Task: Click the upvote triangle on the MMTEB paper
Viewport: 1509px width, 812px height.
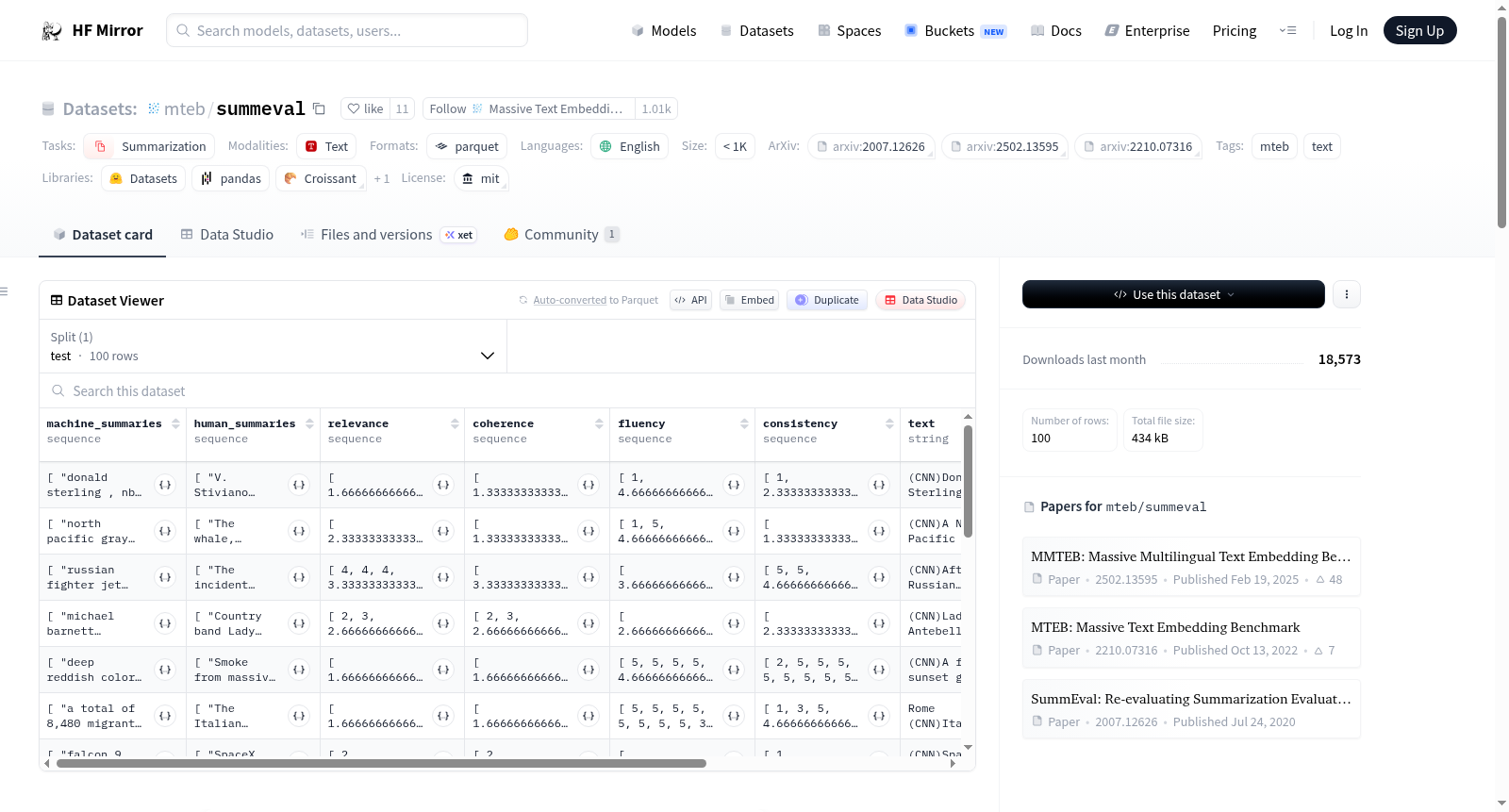Action: 1320,580
